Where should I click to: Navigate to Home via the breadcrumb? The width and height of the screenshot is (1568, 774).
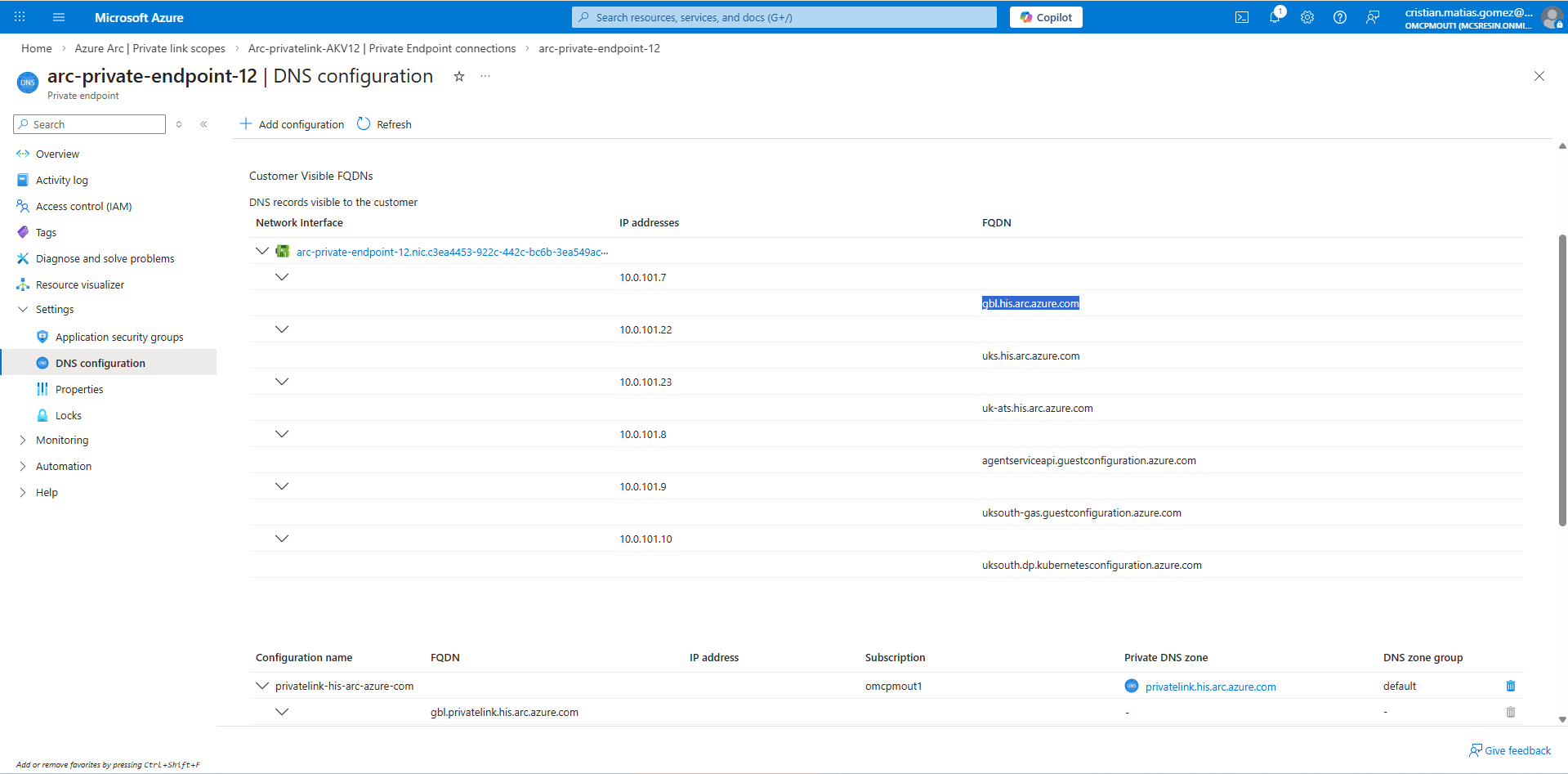coord(36,48)
